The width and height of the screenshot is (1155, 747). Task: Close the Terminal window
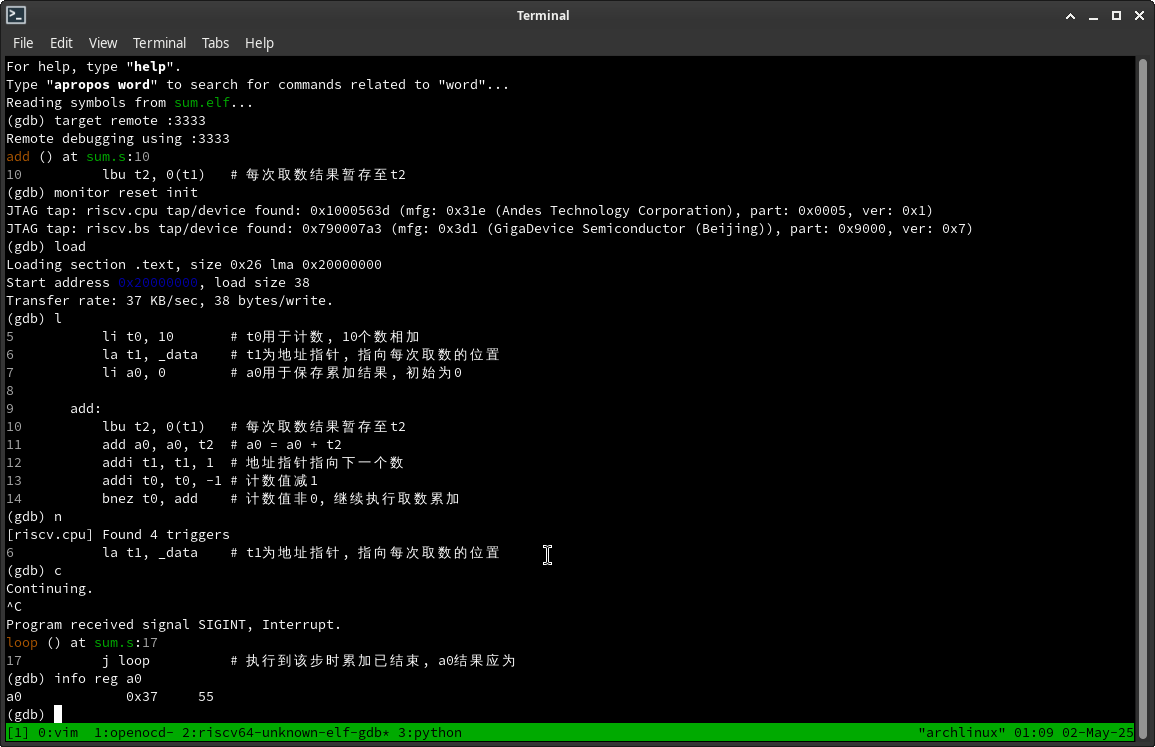[x=1139, y=15]
